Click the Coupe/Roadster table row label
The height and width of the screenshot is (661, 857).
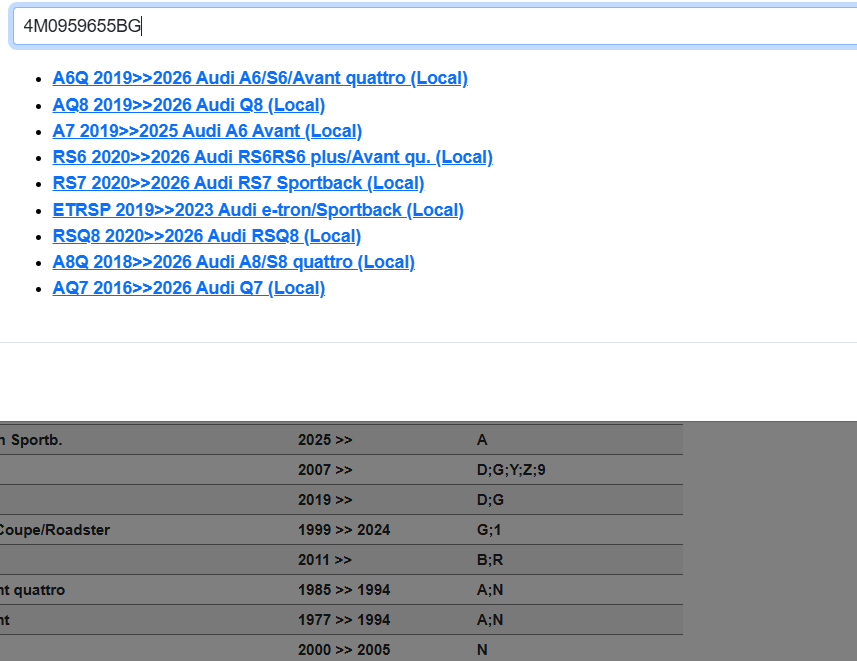click(55, 530)
